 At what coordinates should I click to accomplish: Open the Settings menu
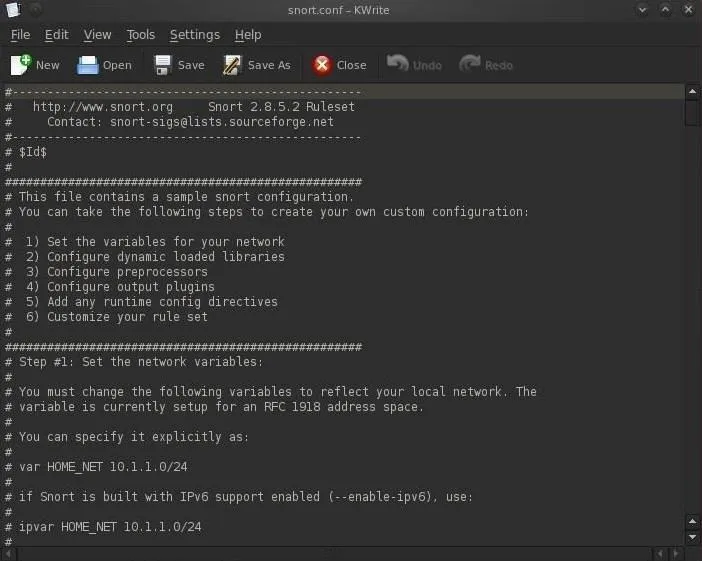(195, 35)
